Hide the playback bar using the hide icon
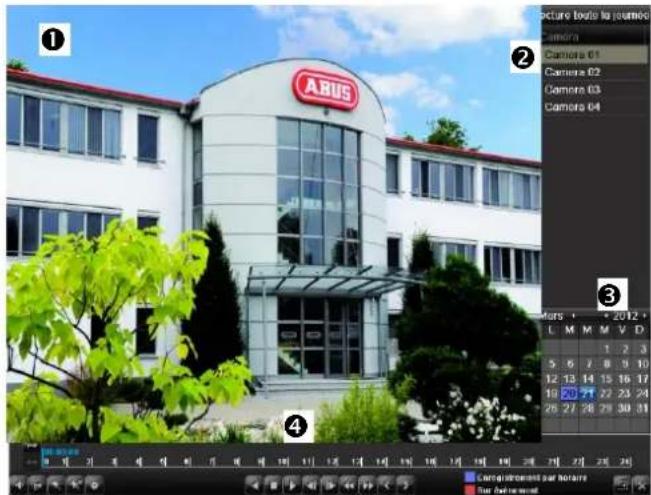This screenshot has width=651, height=495. (622, 485)
